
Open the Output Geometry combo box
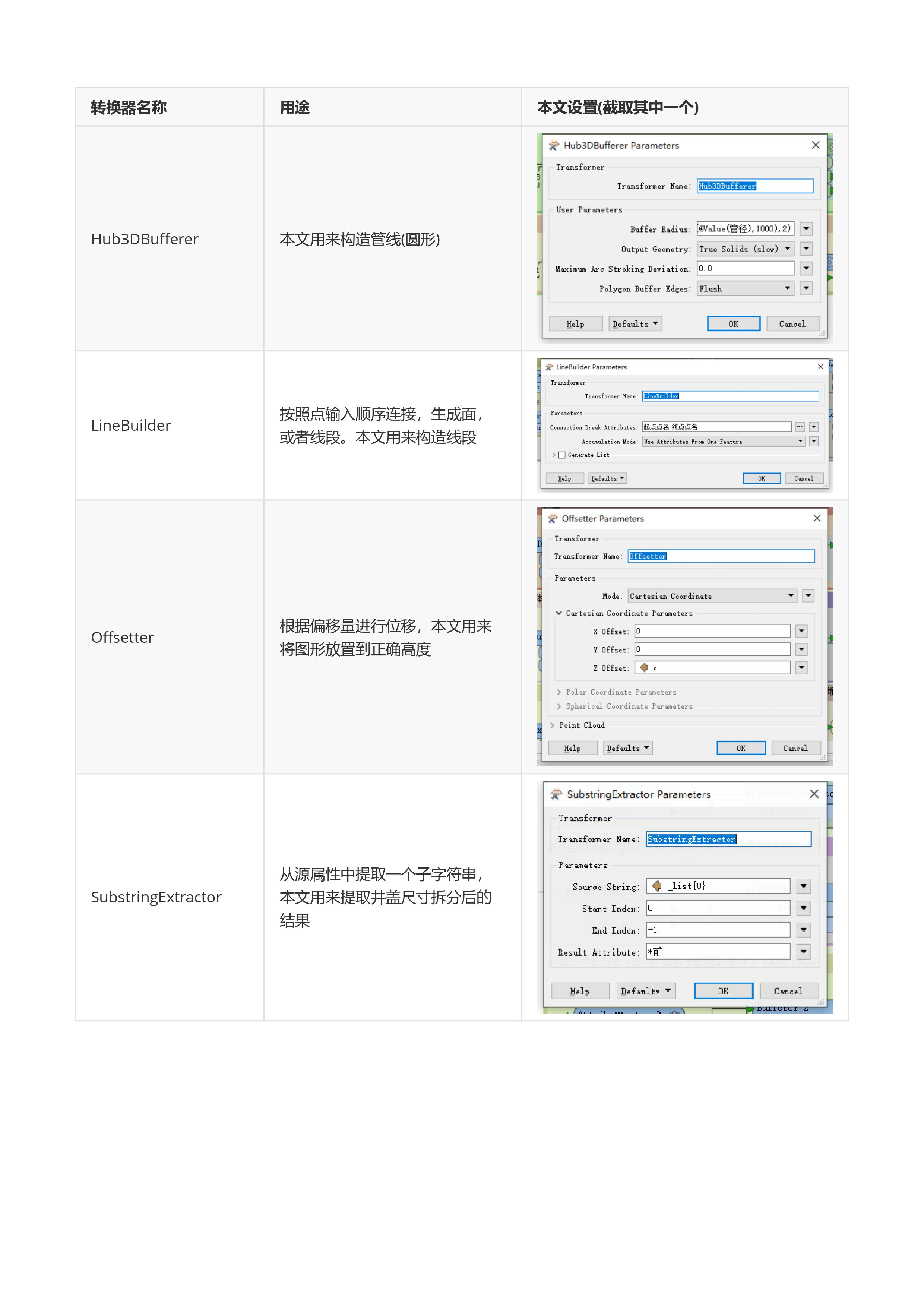745,249
